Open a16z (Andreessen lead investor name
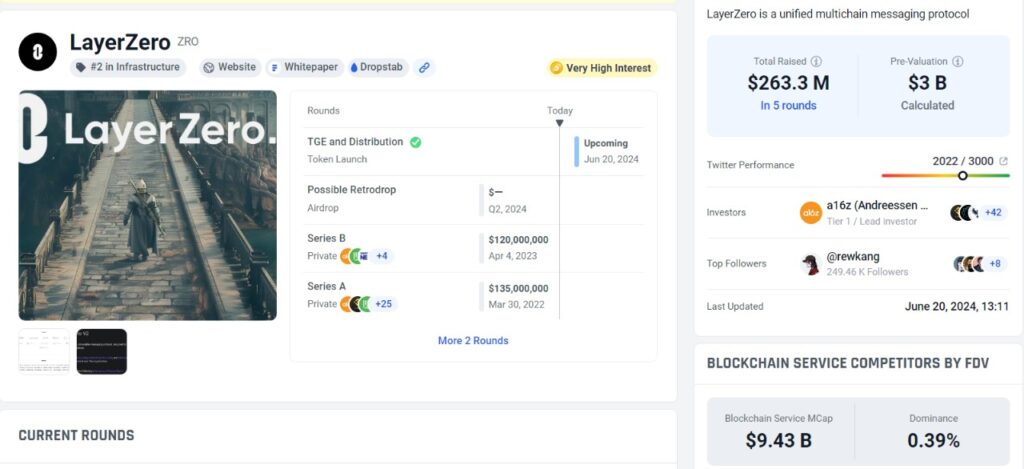The image size is (1024, 469). tap(877, 205)
